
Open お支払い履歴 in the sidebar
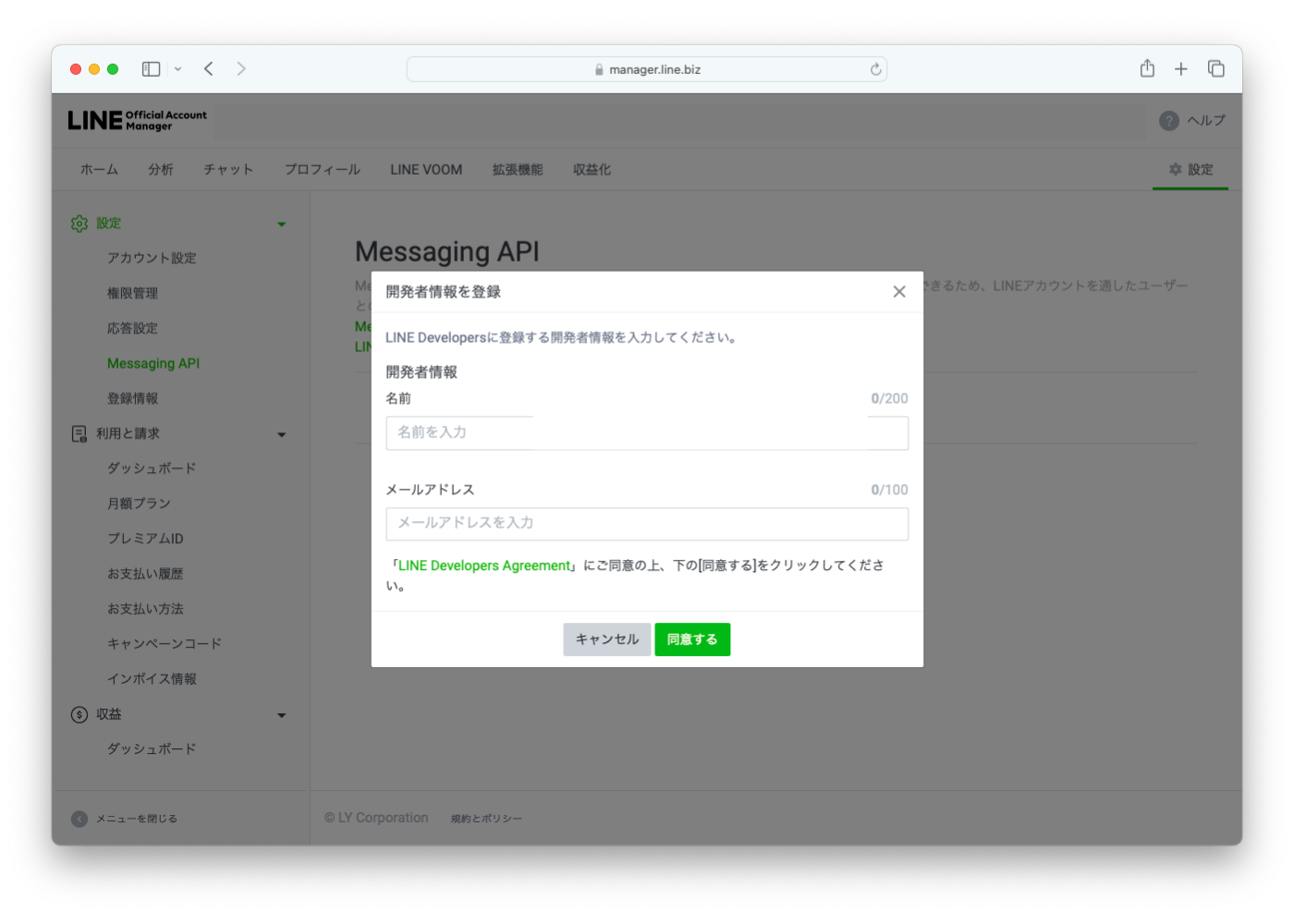tap(145, 575)
